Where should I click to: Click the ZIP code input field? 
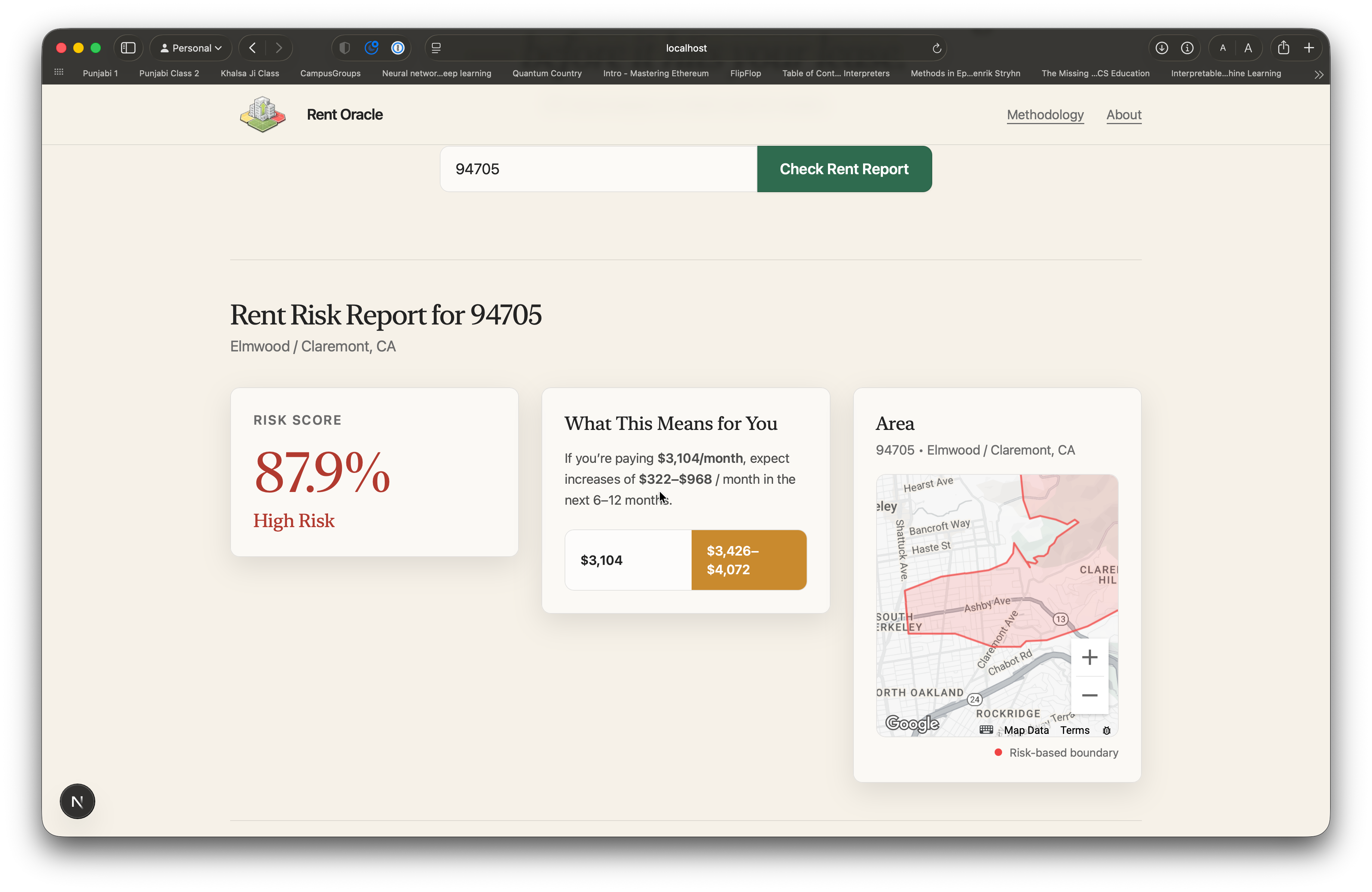tap(598, 169)
